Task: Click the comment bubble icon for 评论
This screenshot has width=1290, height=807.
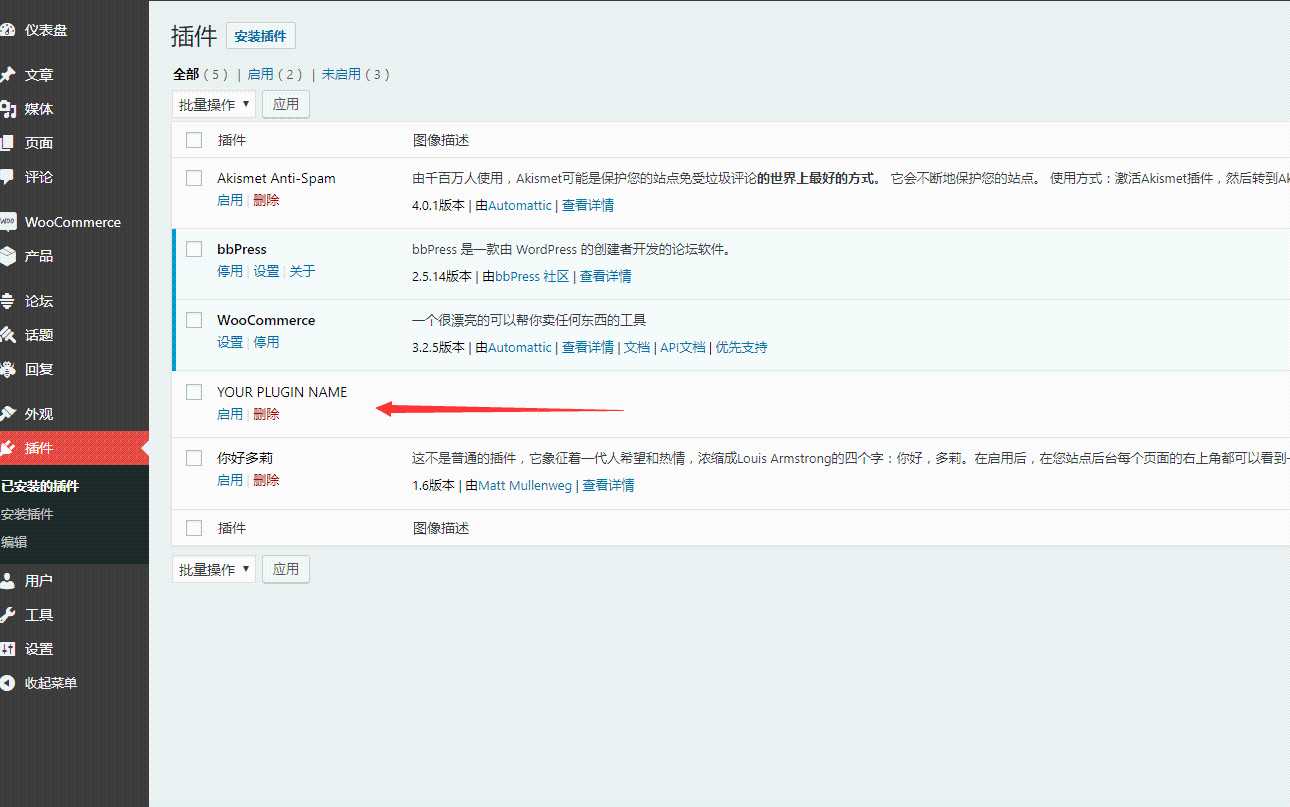Action: pyautogui.click(x=7, y=177)
